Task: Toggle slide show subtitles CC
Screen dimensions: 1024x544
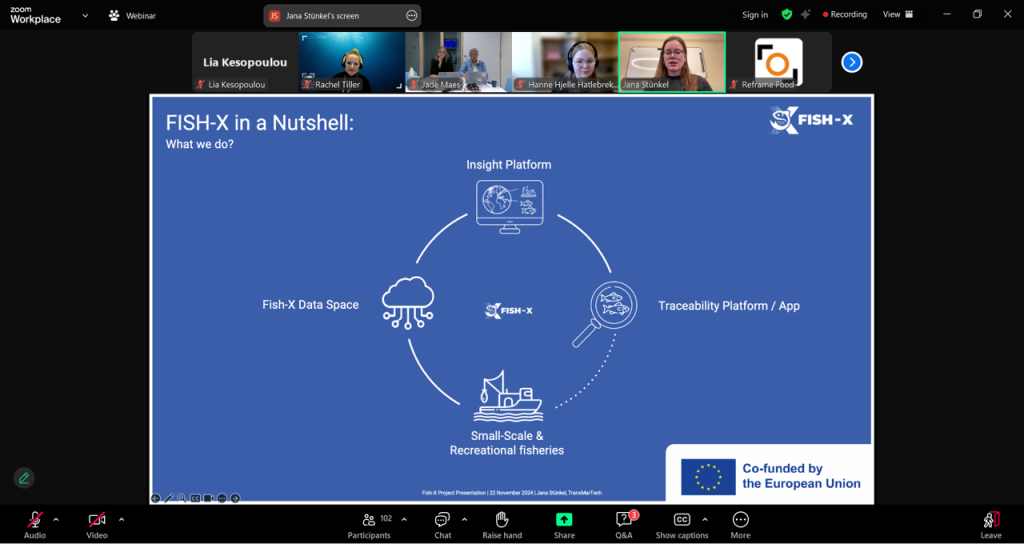Action: pos(195,498)
